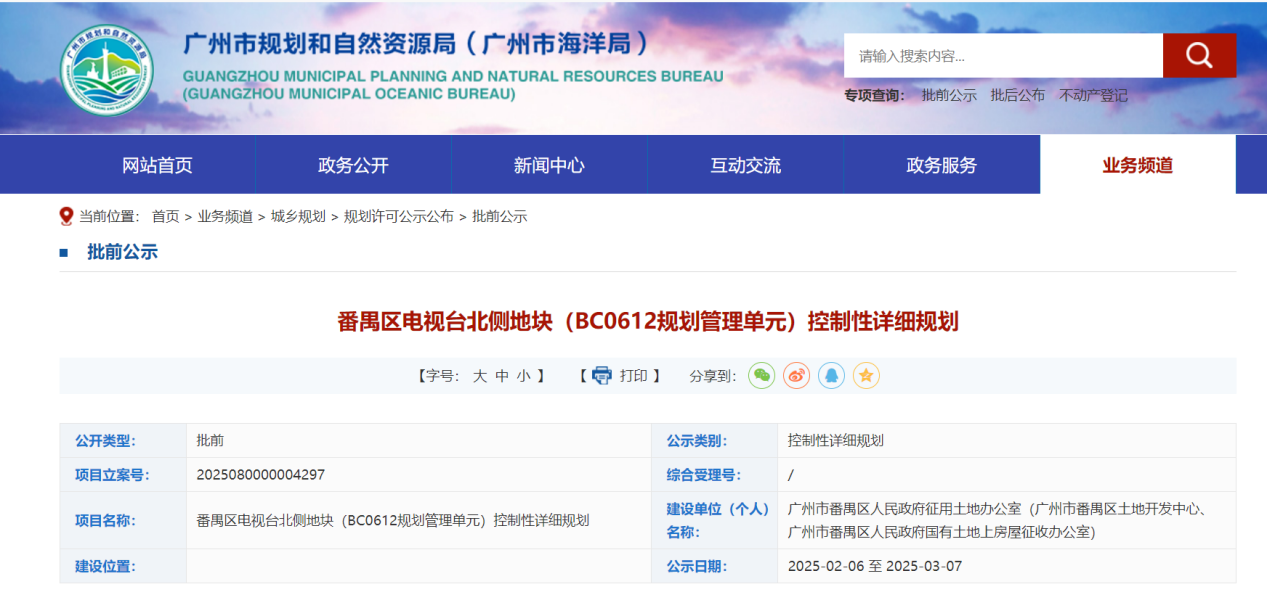Click the 综合受理号 label cell
The image size is (1267, 600).
714,474
